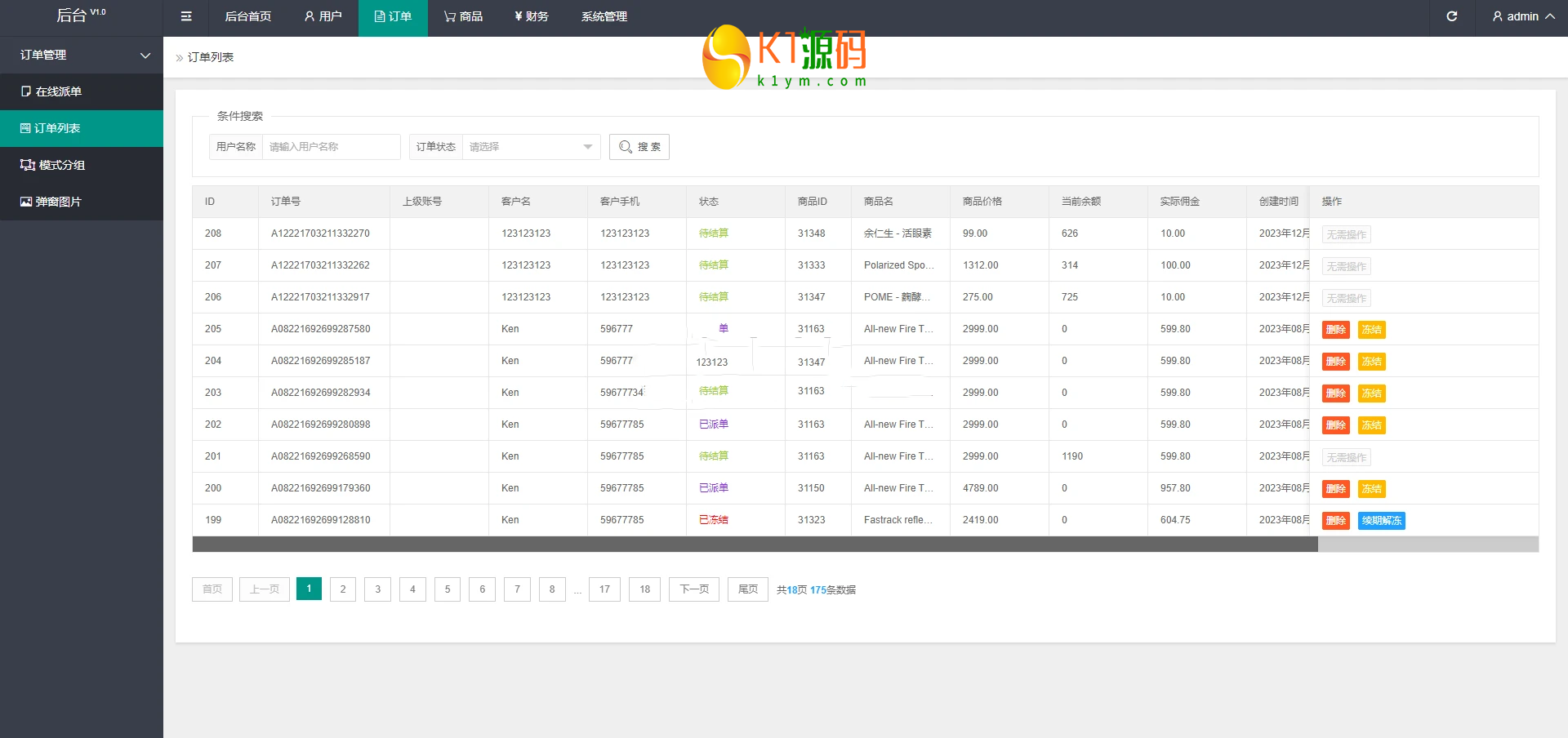Click the horizontal table scrollbar
This screenshot has width=1568, height=738.
755,545
